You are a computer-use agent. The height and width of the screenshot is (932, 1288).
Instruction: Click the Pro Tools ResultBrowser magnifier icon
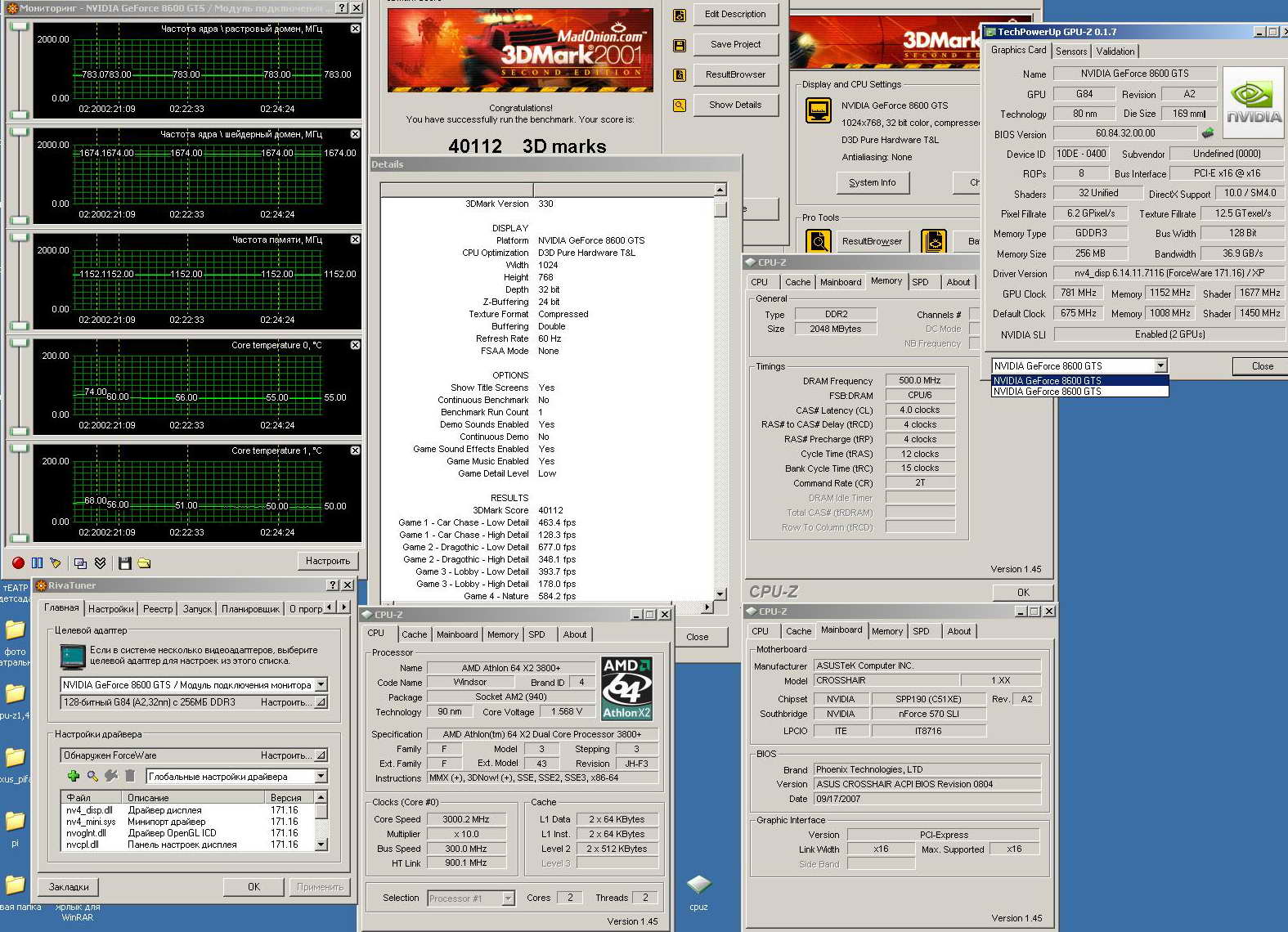[819, 241]
